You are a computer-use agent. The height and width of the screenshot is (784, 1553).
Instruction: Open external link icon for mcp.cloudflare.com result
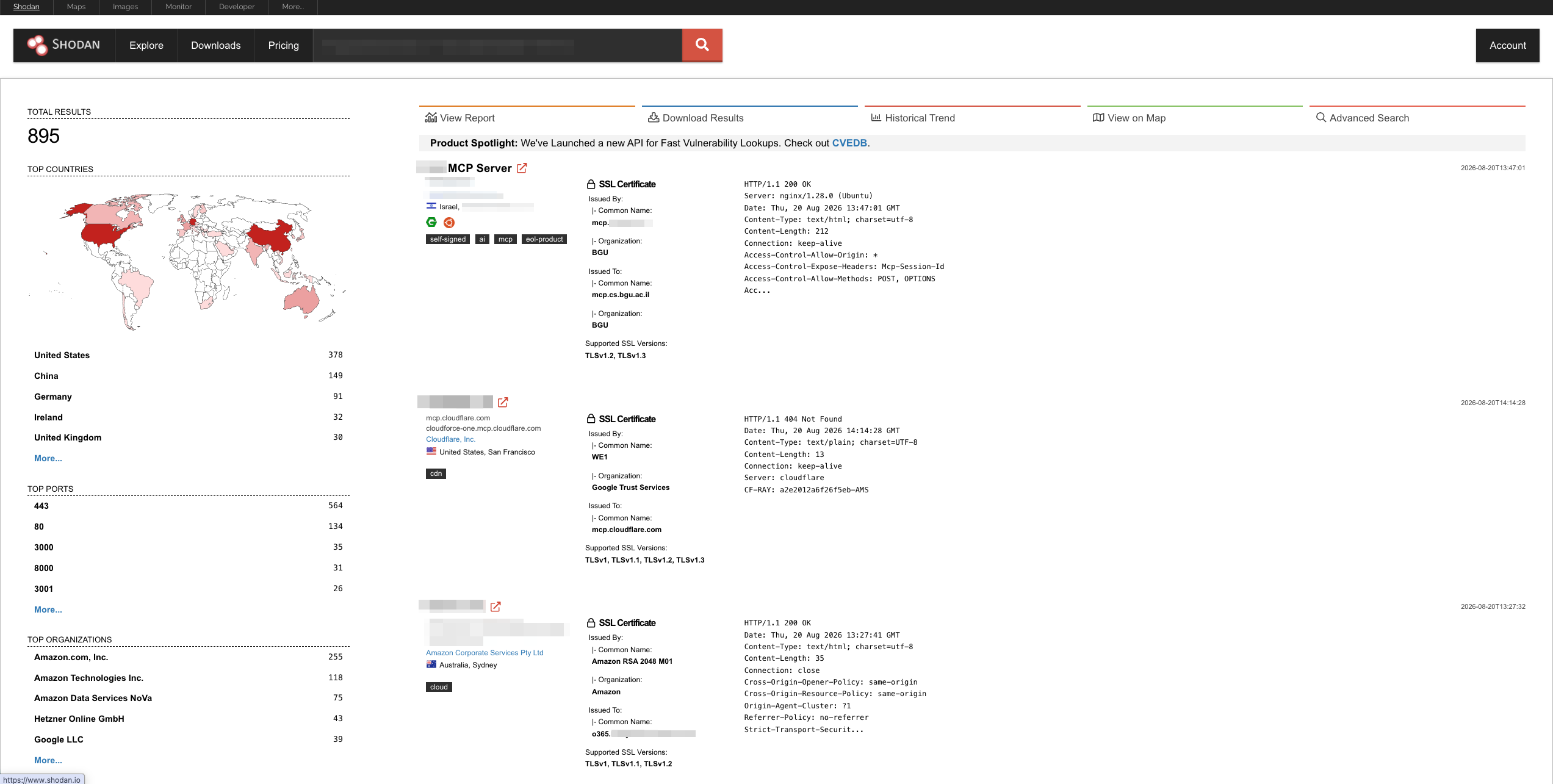coord(503,402)
